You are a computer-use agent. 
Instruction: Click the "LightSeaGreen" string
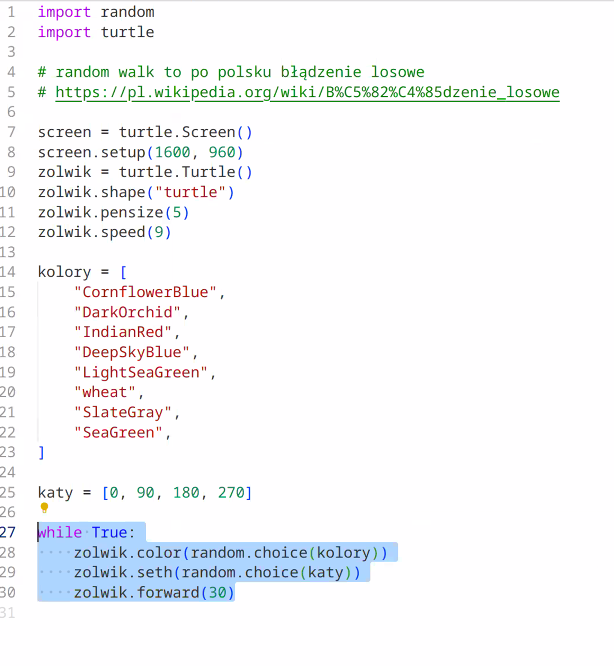click(141, 372)
